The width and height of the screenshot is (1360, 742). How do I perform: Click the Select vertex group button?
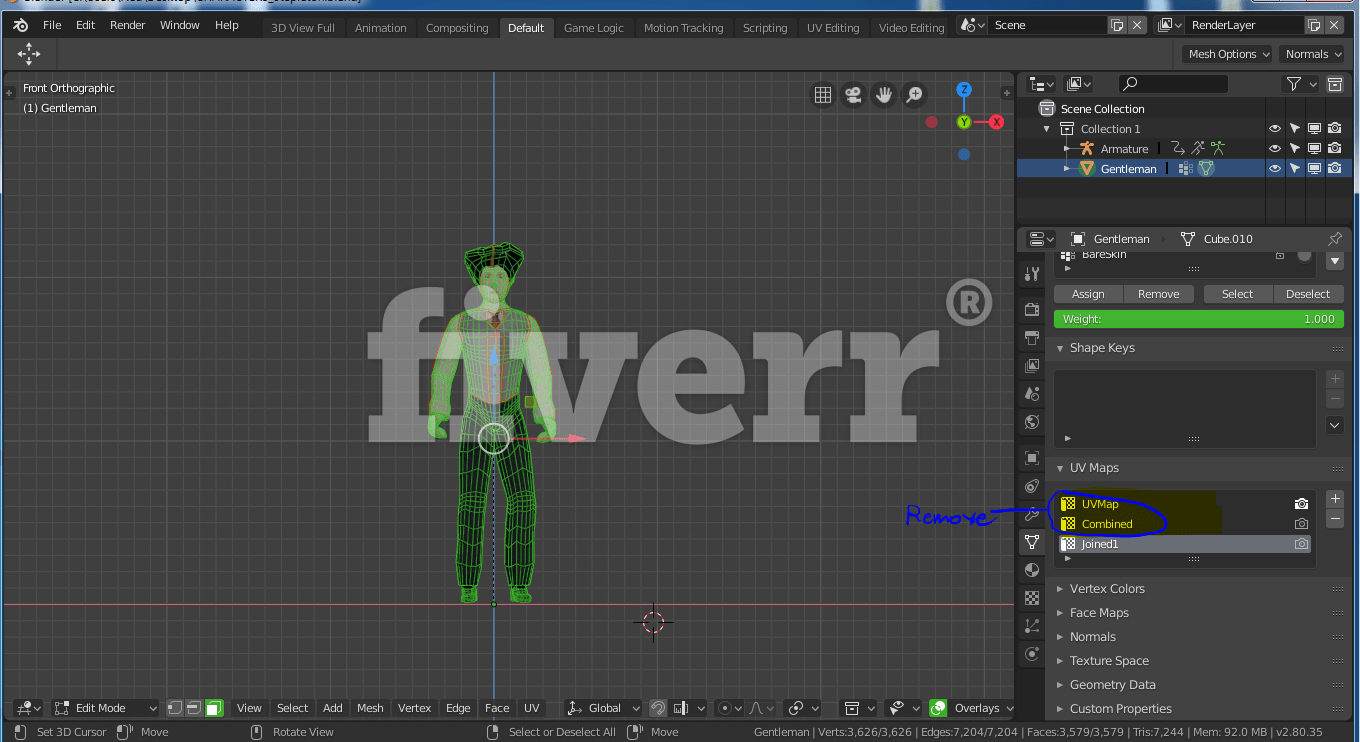coord(1237,294)
